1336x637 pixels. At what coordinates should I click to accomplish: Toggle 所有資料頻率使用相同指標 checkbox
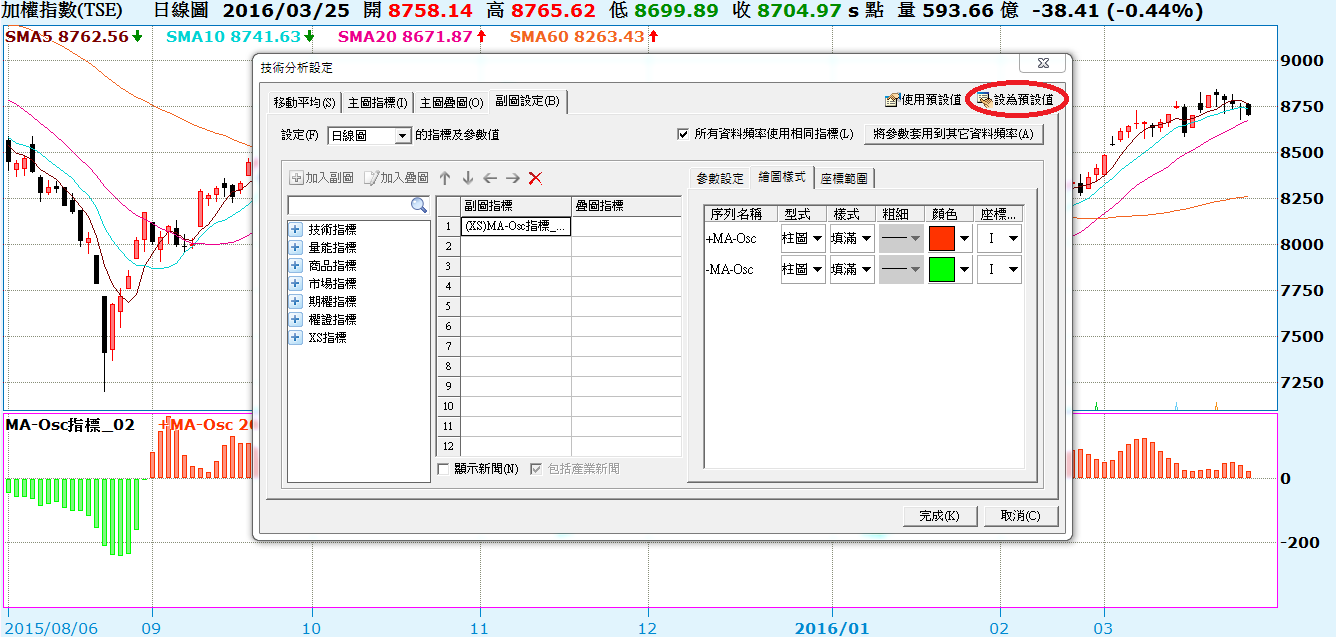pyautogui.click(x=684, y=134)
